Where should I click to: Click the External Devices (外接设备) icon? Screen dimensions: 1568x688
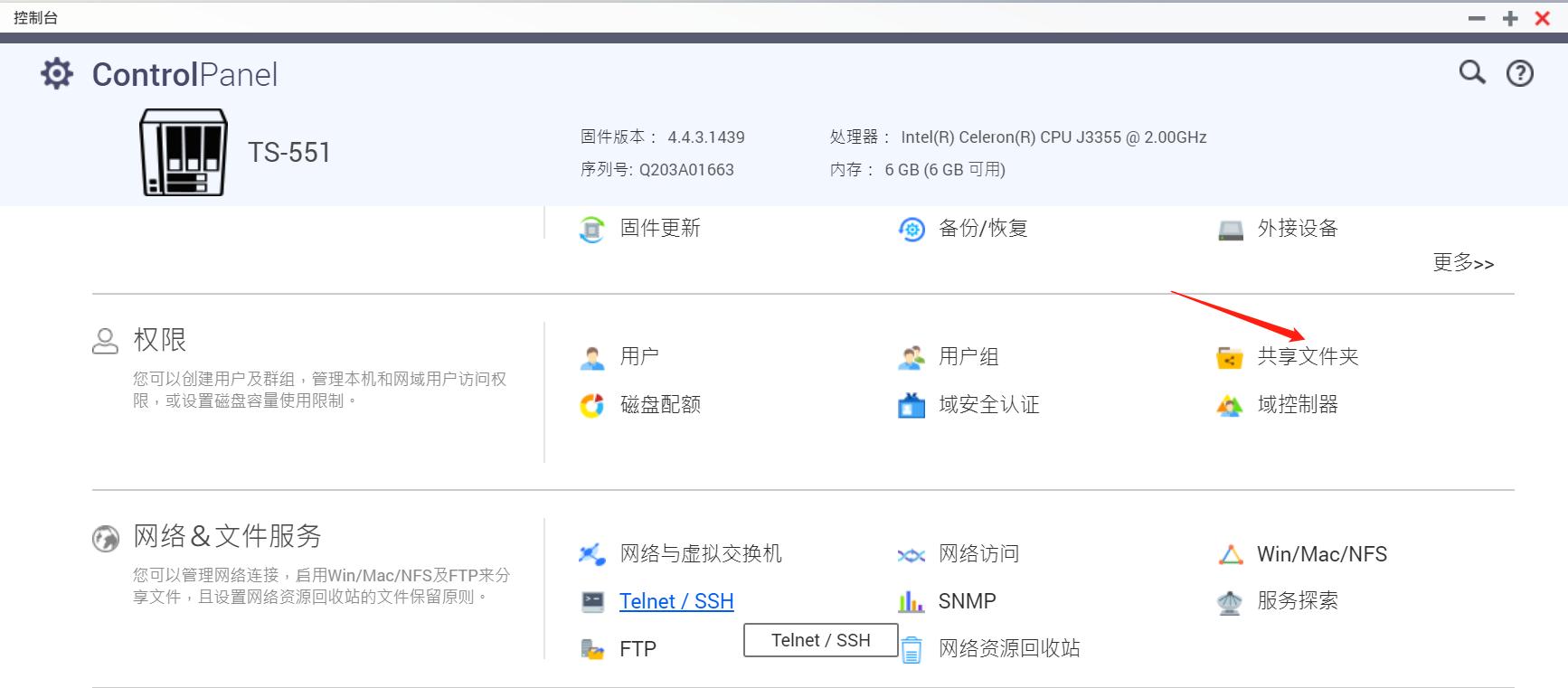[x=1231, y=230]
